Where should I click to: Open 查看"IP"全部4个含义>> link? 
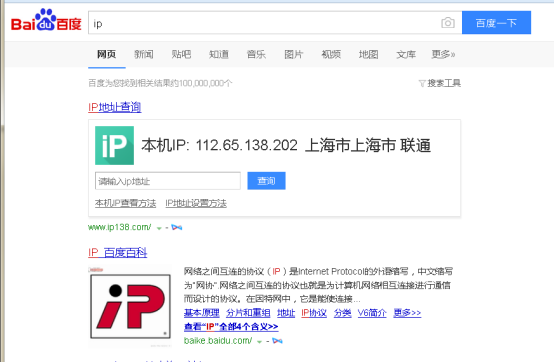point(231,327)
